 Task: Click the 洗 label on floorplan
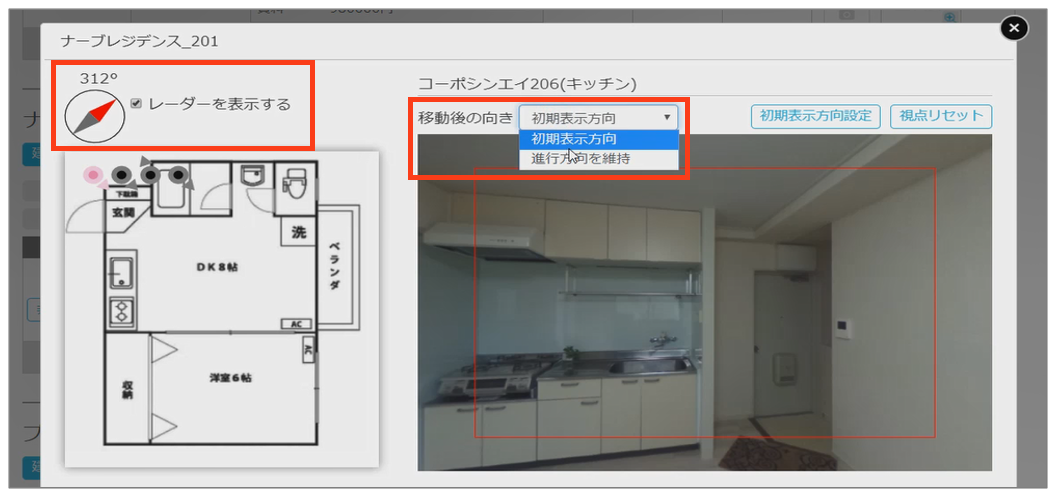point(298,233)
